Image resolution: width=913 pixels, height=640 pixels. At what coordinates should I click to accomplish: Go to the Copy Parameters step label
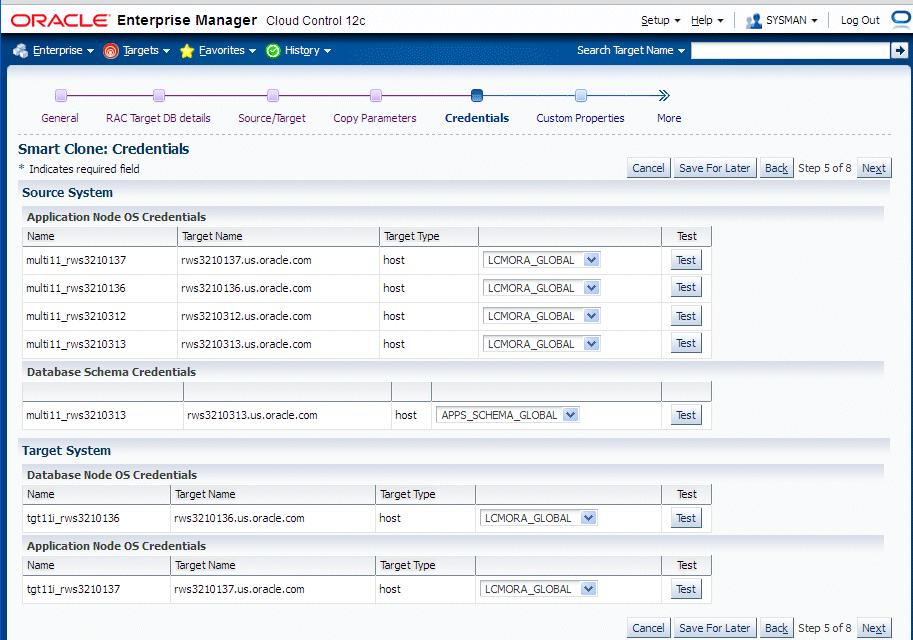tap(375, 118)
